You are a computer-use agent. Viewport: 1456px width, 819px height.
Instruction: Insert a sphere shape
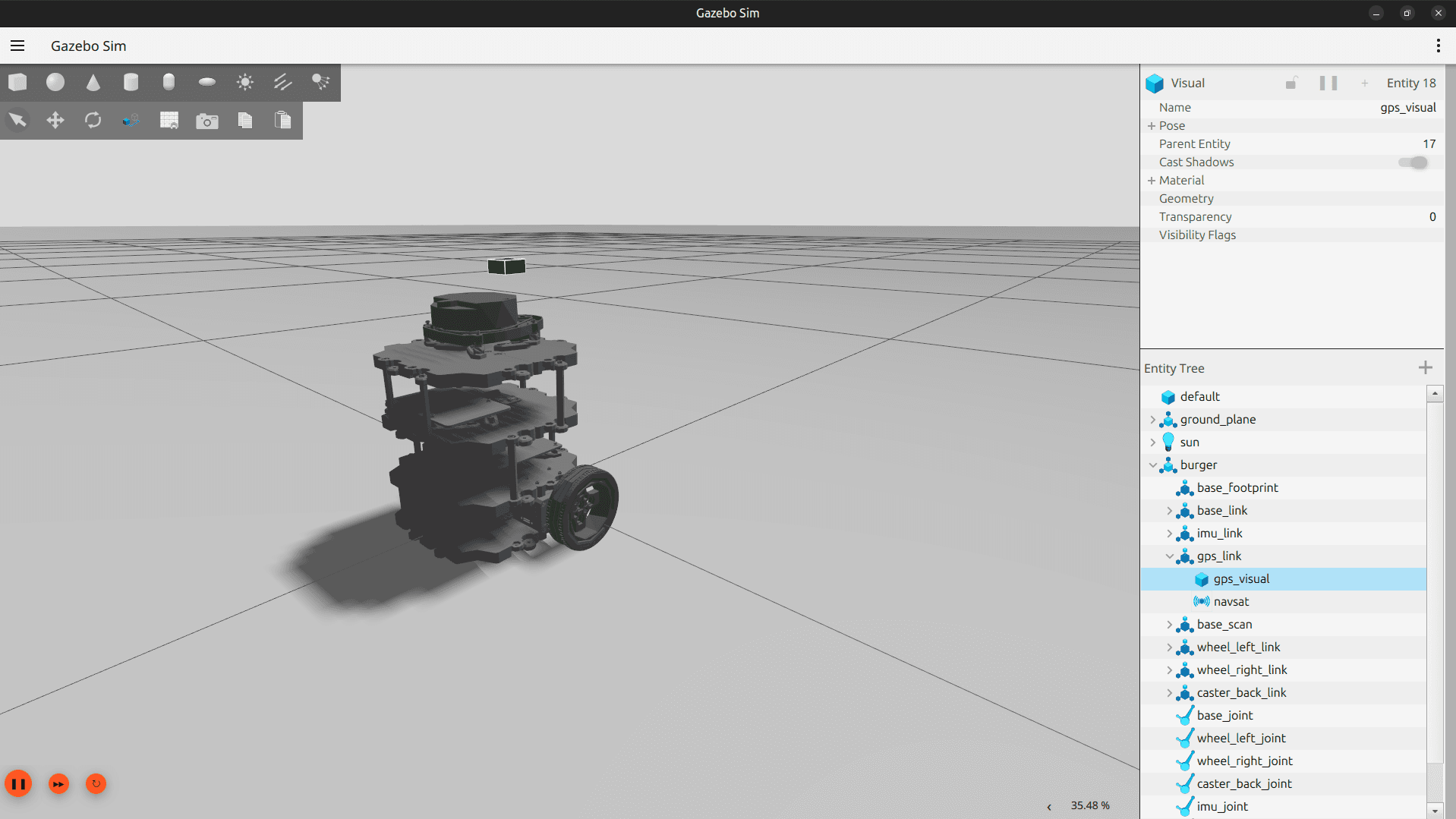tap(55, 82)
